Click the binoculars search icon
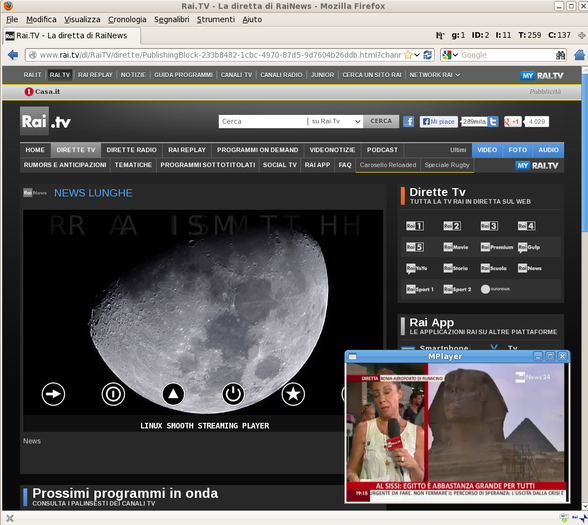Screen dimensions: 588x525 [560, 55]
